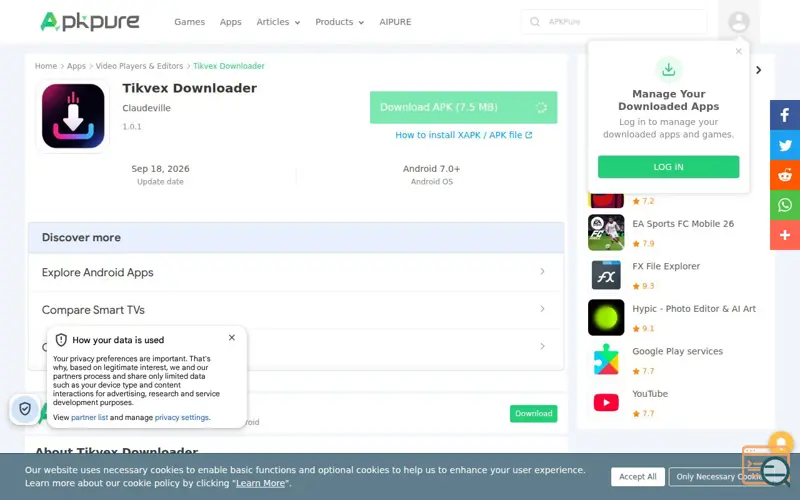
Task: Go to Home breadcrumb
Action: click(46, 66)
